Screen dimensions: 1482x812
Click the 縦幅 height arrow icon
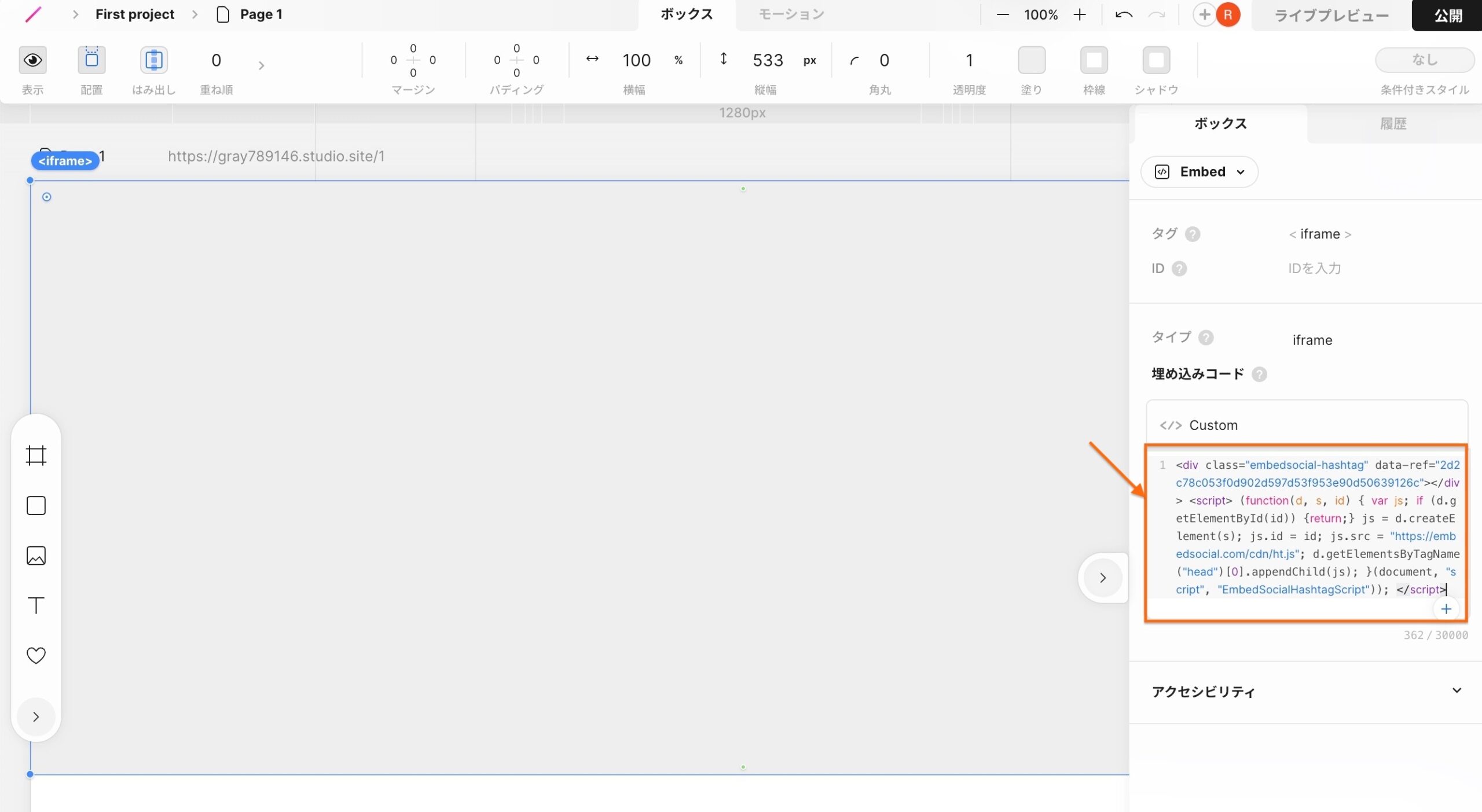[x=723, y=58]
